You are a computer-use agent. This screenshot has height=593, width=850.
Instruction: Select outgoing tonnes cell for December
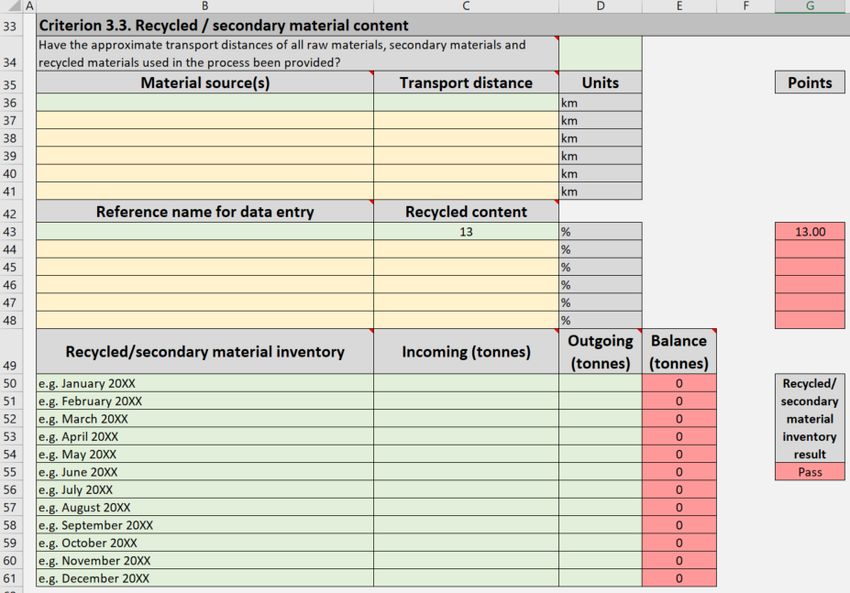click(x=600, y=578)
